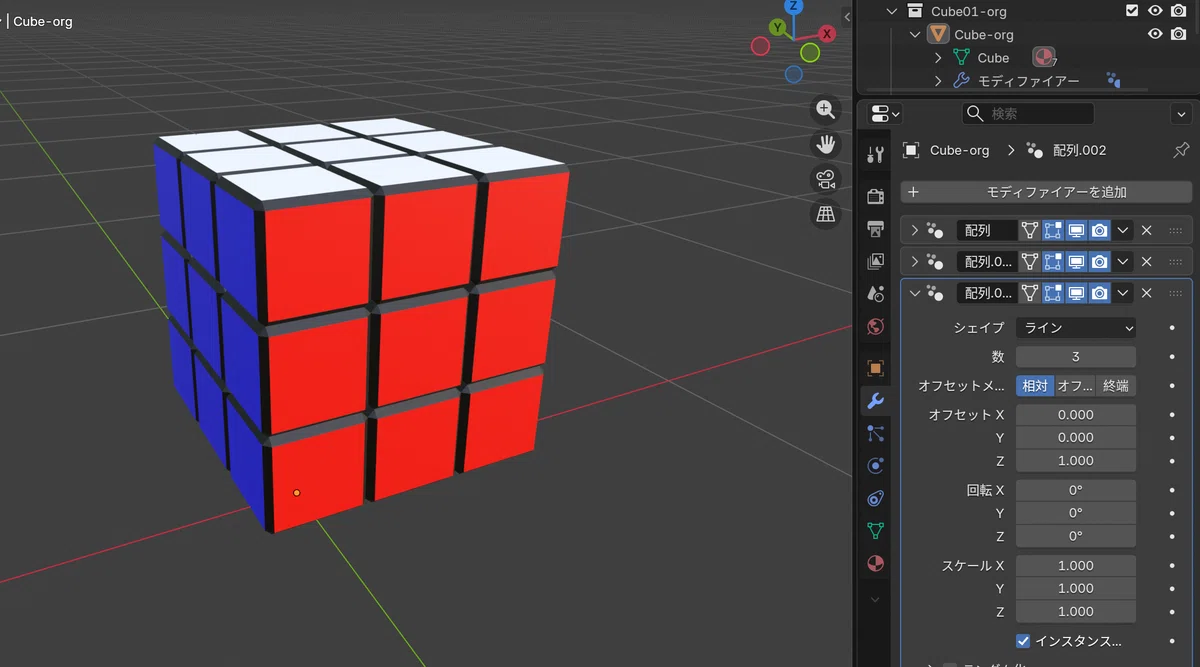The width and height of the screenshot is (1200, 667).
Task: Open the Object properties orange square tab
Action: point(876,368)
